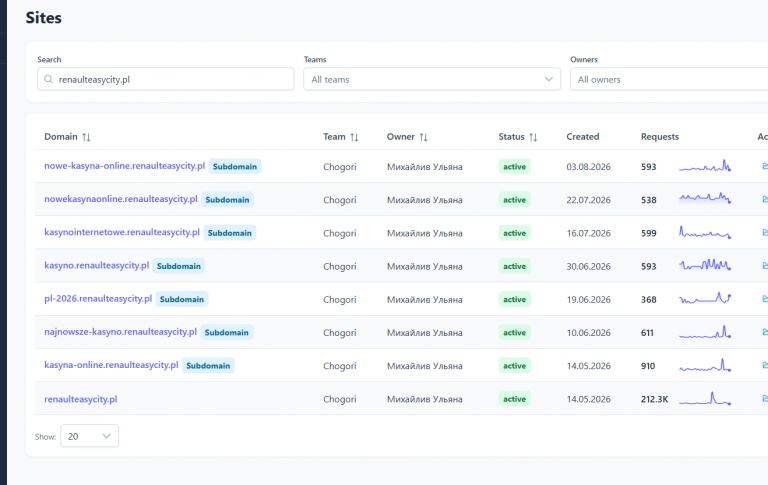Click owner Михайлив Ульяна in najnowsze-kasyno row
This screenshot has width=768, height=485.
425,333
